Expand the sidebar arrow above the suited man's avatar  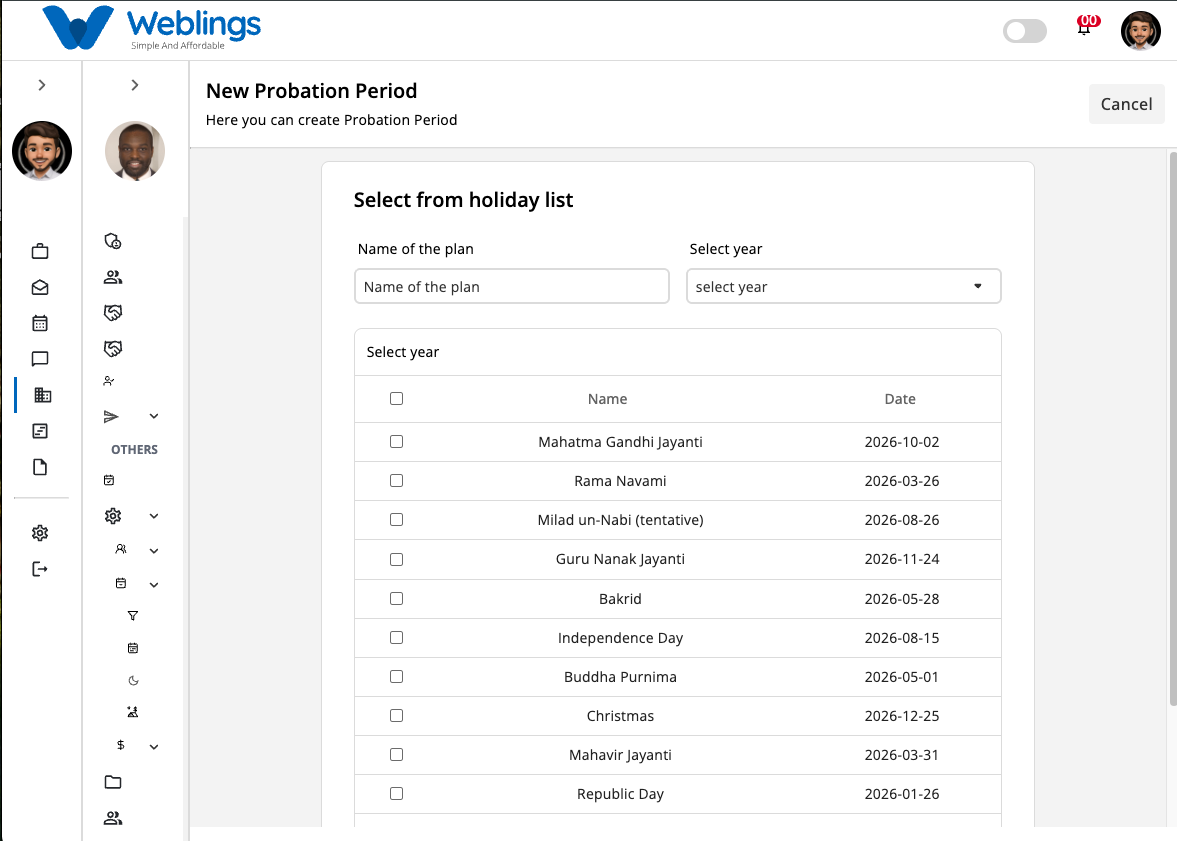(x=135, y=85)
